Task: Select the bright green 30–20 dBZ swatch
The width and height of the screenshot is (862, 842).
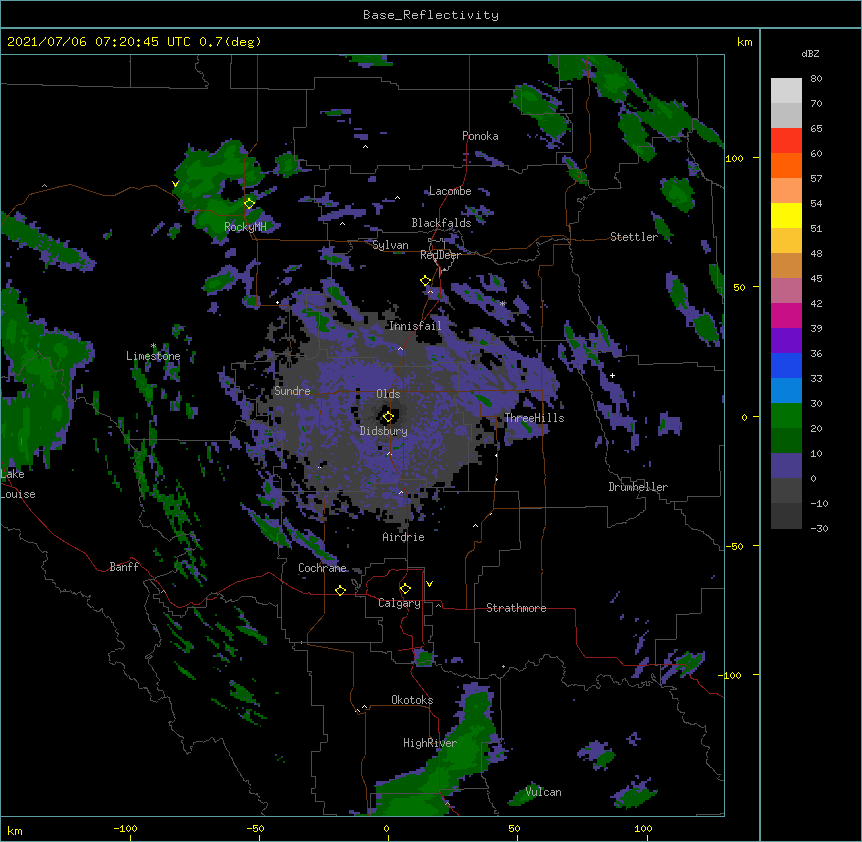Action: [786, 416]
